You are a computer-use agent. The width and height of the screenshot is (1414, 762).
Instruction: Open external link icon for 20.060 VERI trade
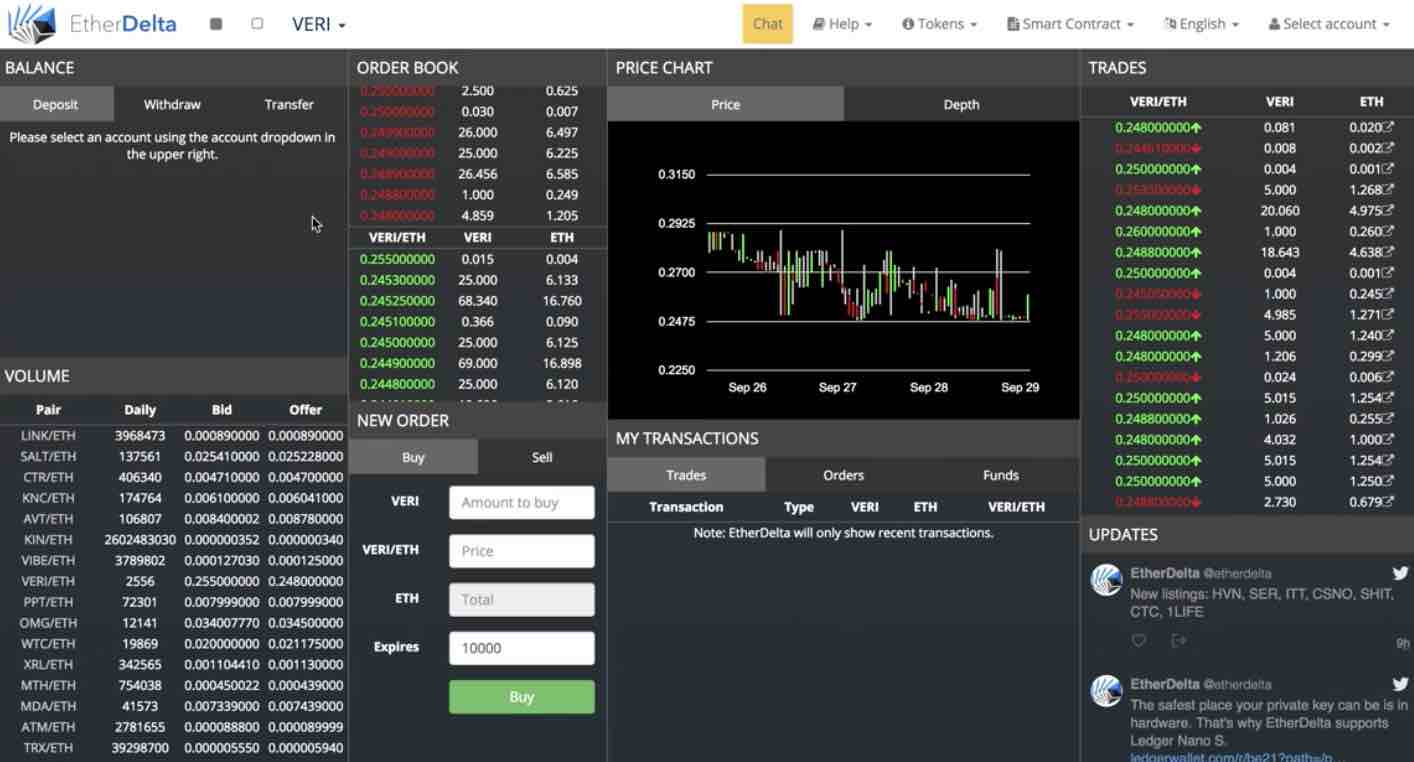[x=1387, y=211]
